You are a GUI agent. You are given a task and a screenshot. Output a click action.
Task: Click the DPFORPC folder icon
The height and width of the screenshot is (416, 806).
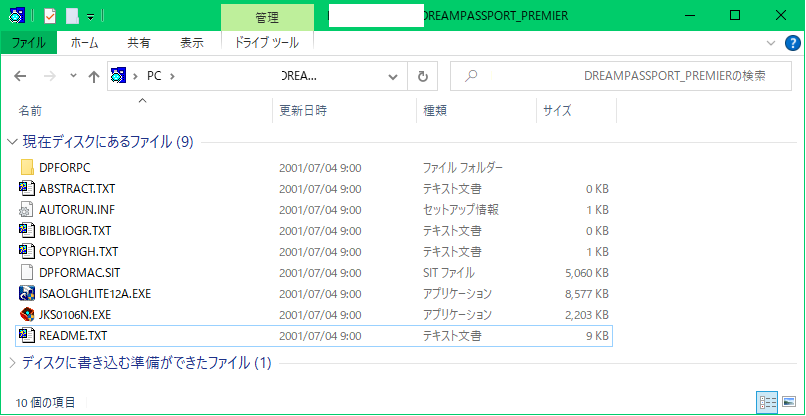pos(27,168)
